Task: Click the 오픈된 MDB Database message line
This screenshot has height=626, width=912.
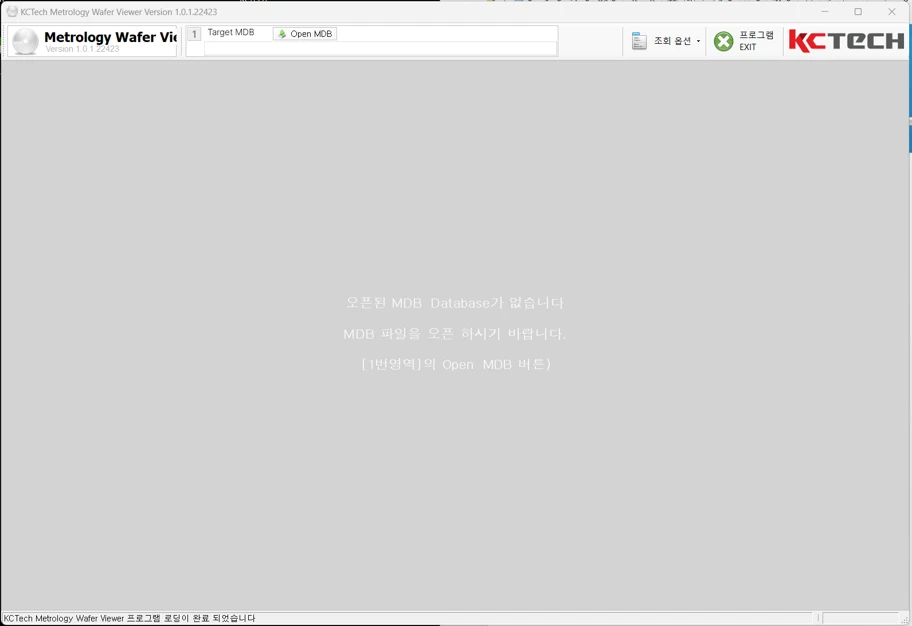Action: (x=455, y=303)
